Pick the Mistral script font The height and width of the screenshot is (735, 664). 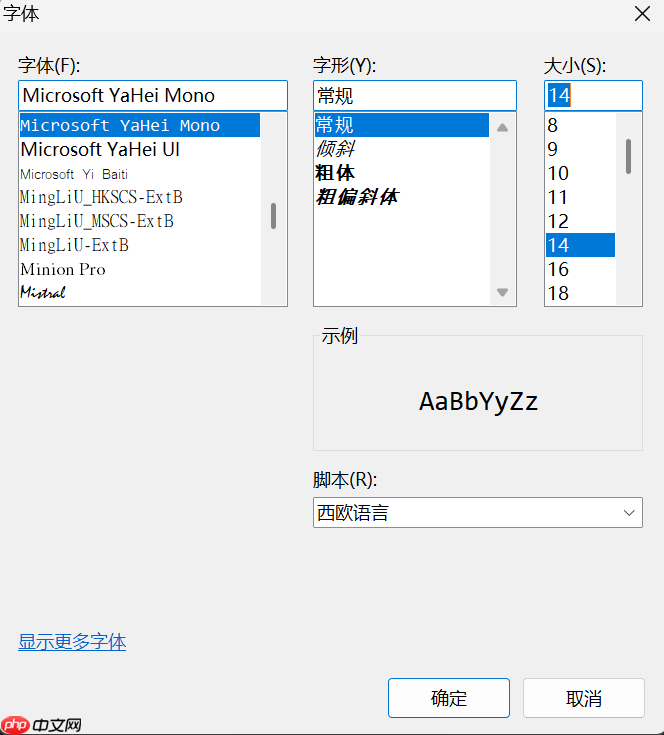point(140,293)
